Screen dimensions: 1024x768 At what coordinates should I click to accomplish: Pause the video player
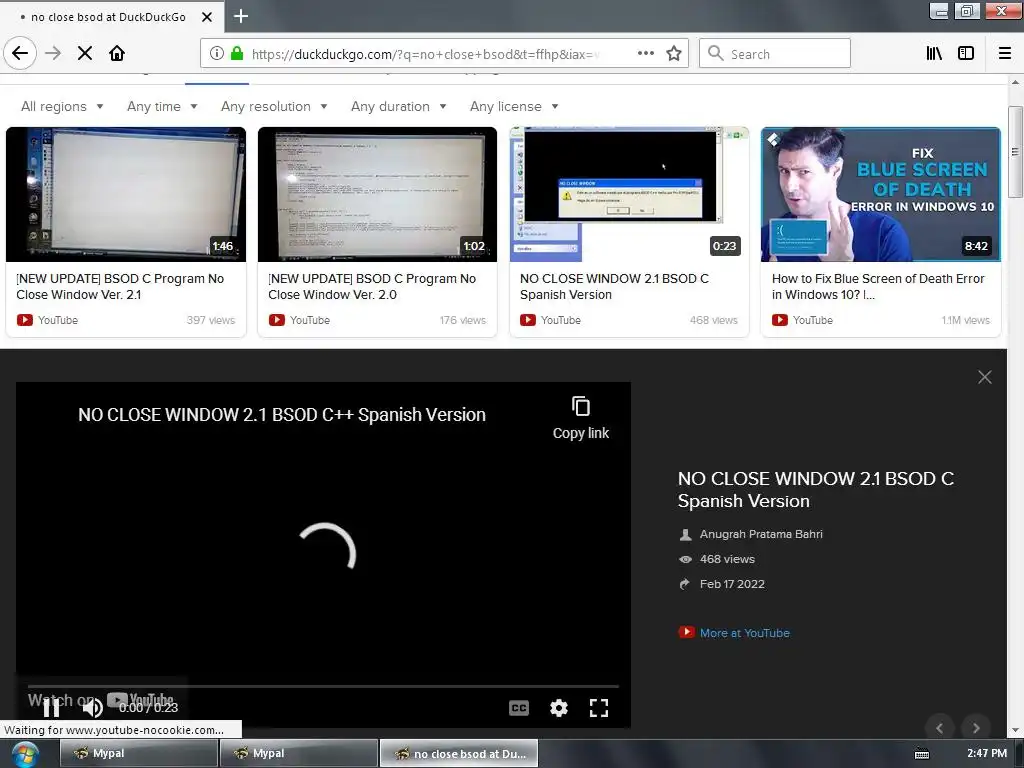pyautogui.click(x=51, y=707)
